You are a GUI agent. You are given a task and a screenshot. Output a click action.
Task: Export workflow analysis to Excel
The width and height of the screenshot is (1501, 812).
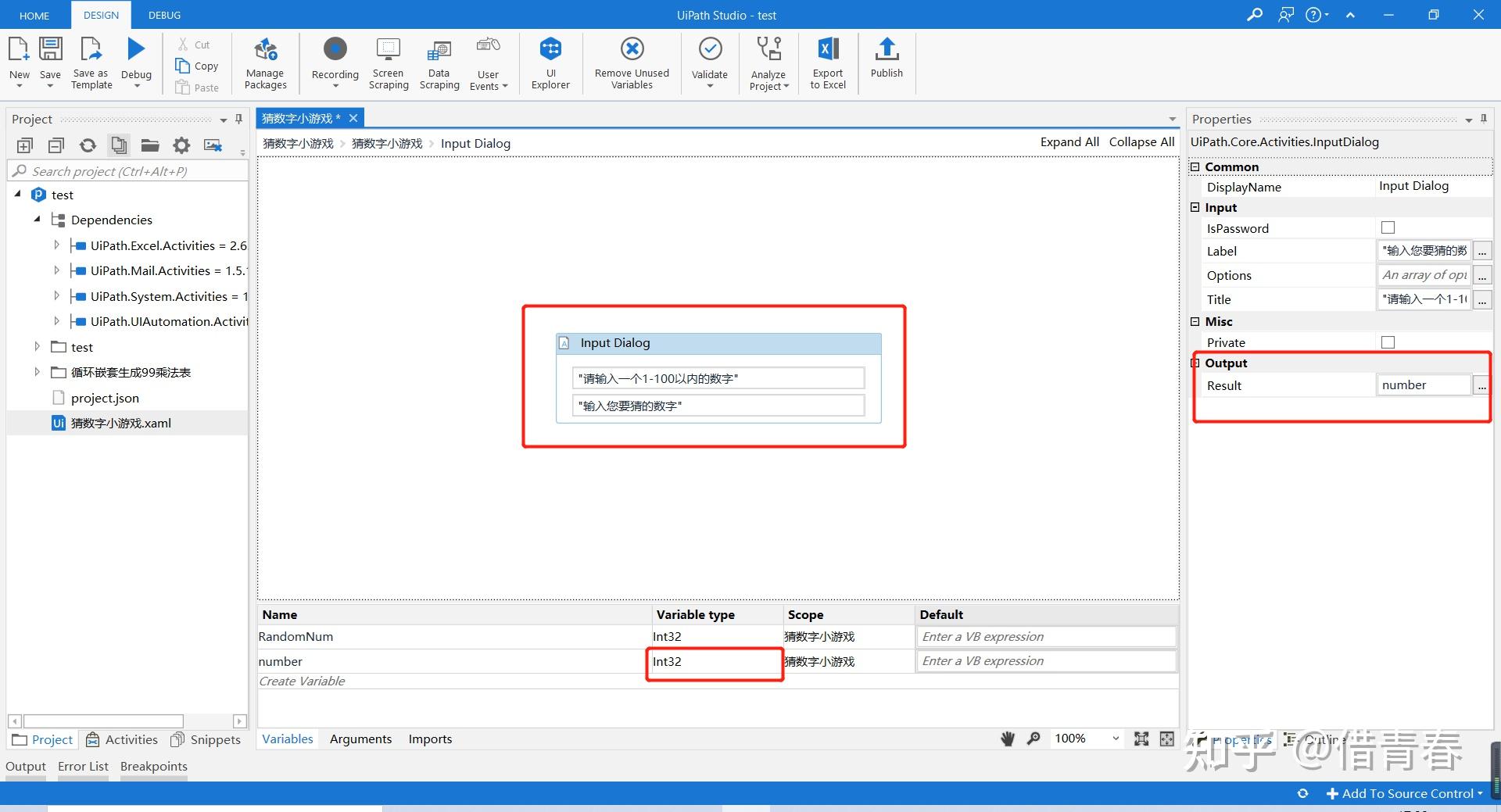click(x=827, y=63)
